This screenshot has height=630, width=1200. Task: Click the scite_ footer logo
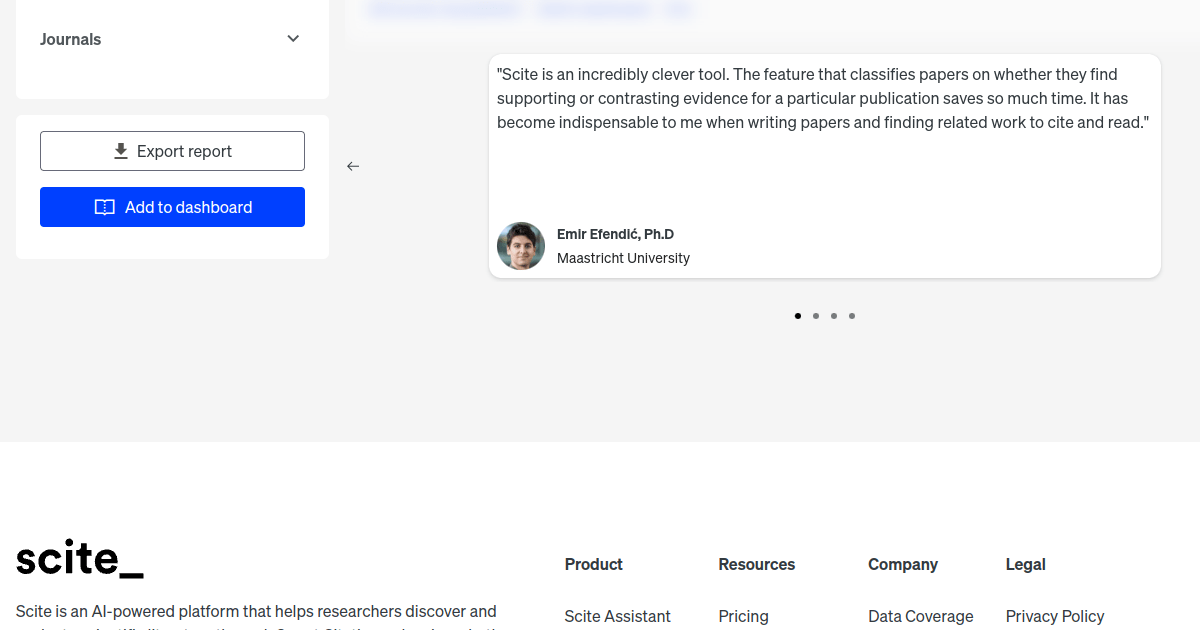click(80, 560)
